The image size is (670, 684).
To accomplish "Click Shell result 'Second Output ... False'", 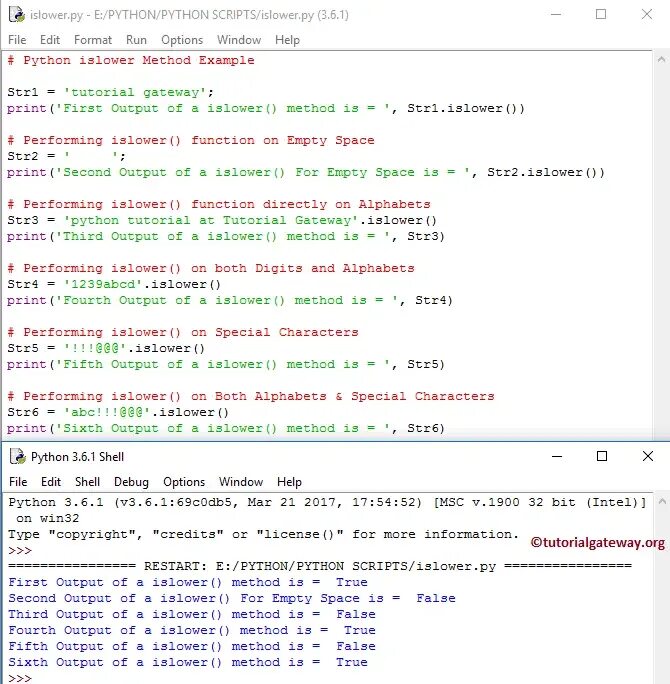I will tap(232, 598).
